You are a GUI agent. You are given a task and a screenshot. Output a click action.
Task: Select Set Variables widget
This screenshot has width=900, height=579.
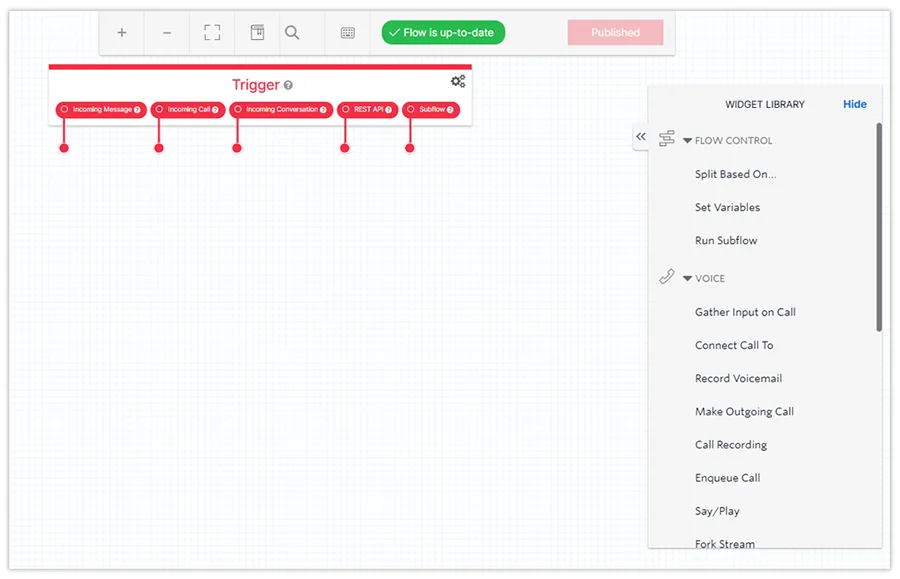pos(727,207)
